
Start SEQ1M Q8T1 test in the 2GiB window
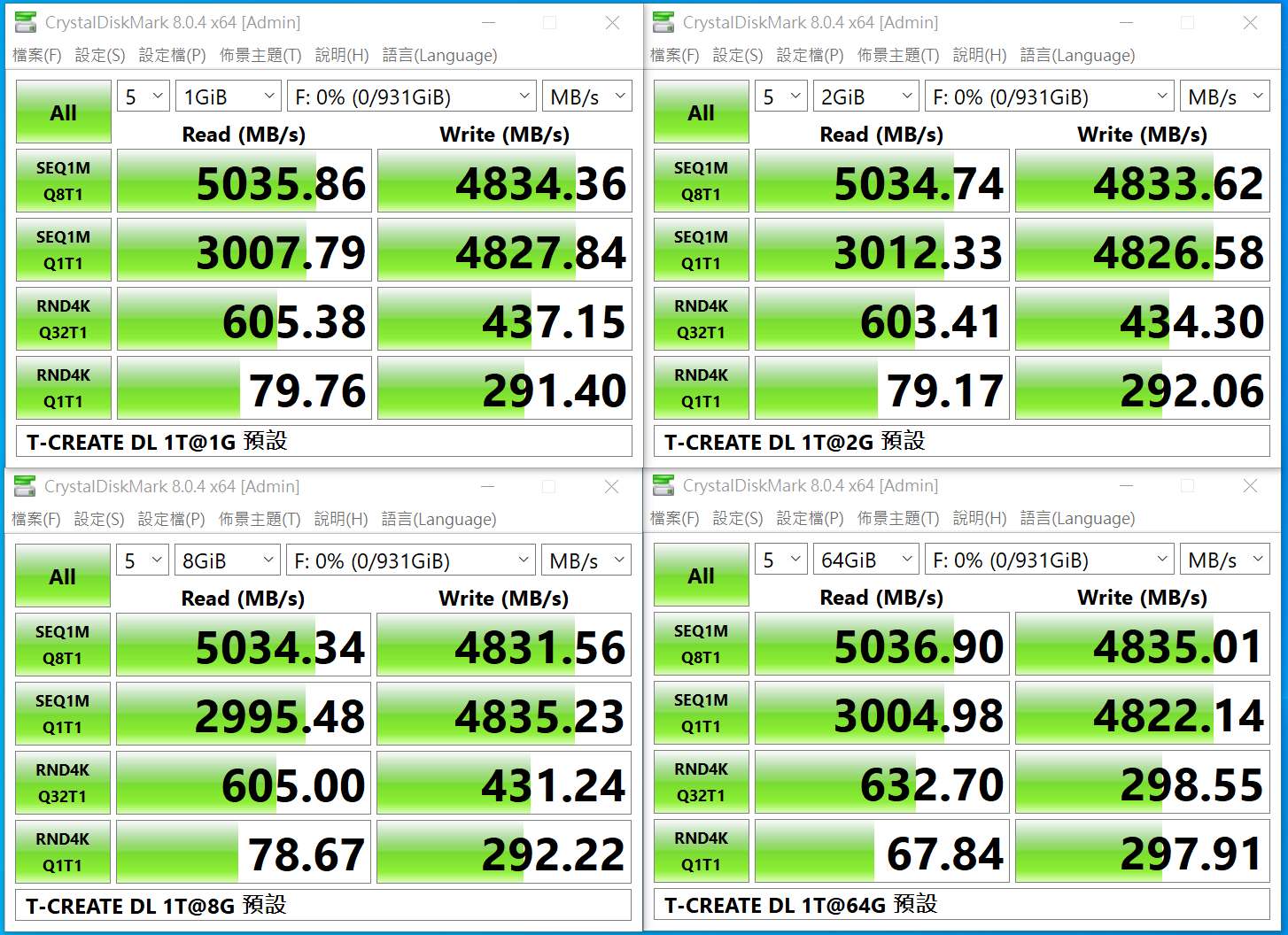702,182
